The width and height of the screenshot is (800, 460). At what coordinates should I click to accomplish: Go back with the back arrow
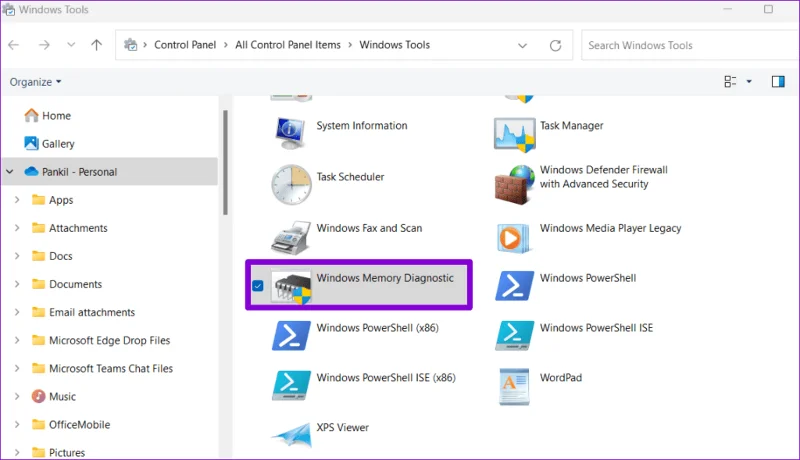tap(14, 45)
